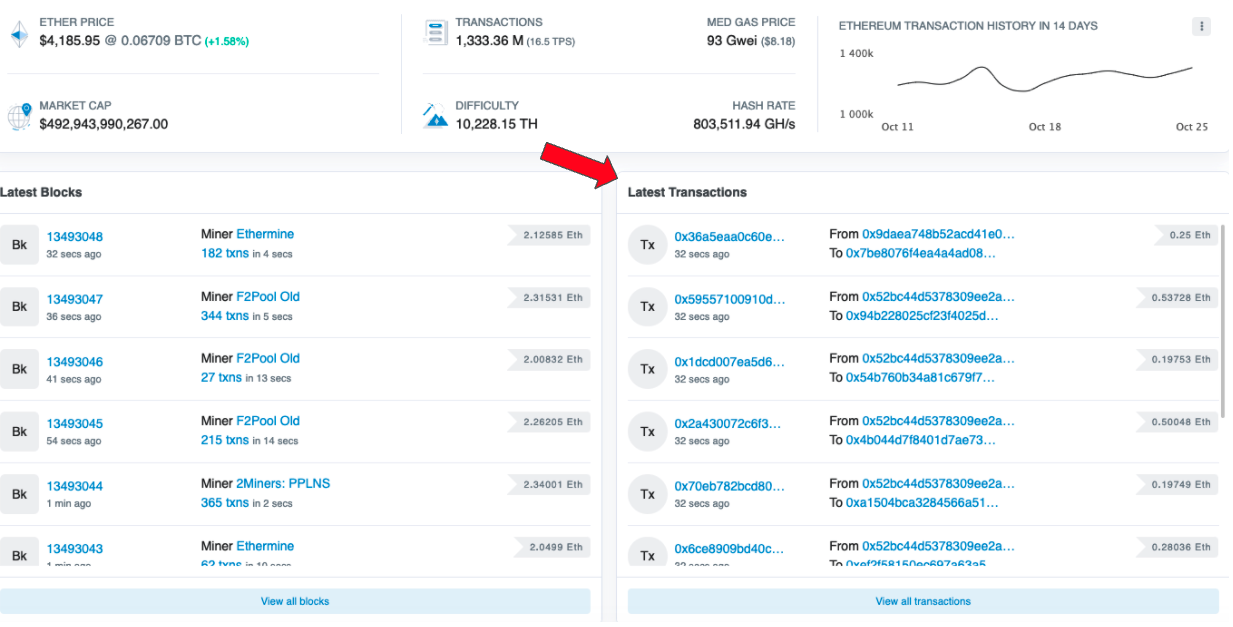This screenshot has width=1233, height=627.
Task: Click the Tx icon for transaction 0x36a5eaa0c60e
Action: pos(647,244)
